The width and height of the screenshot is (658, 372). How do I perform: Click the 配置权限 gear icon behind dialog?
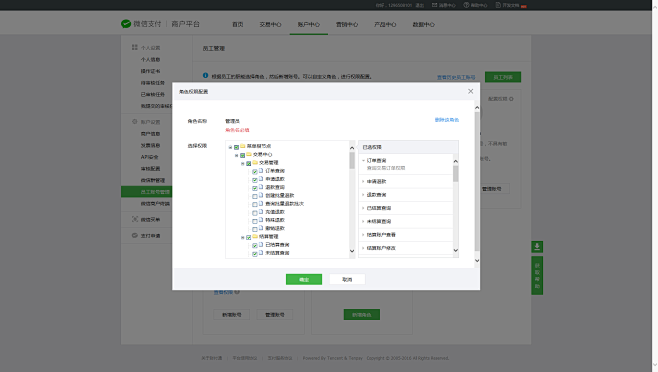(511, 99)
